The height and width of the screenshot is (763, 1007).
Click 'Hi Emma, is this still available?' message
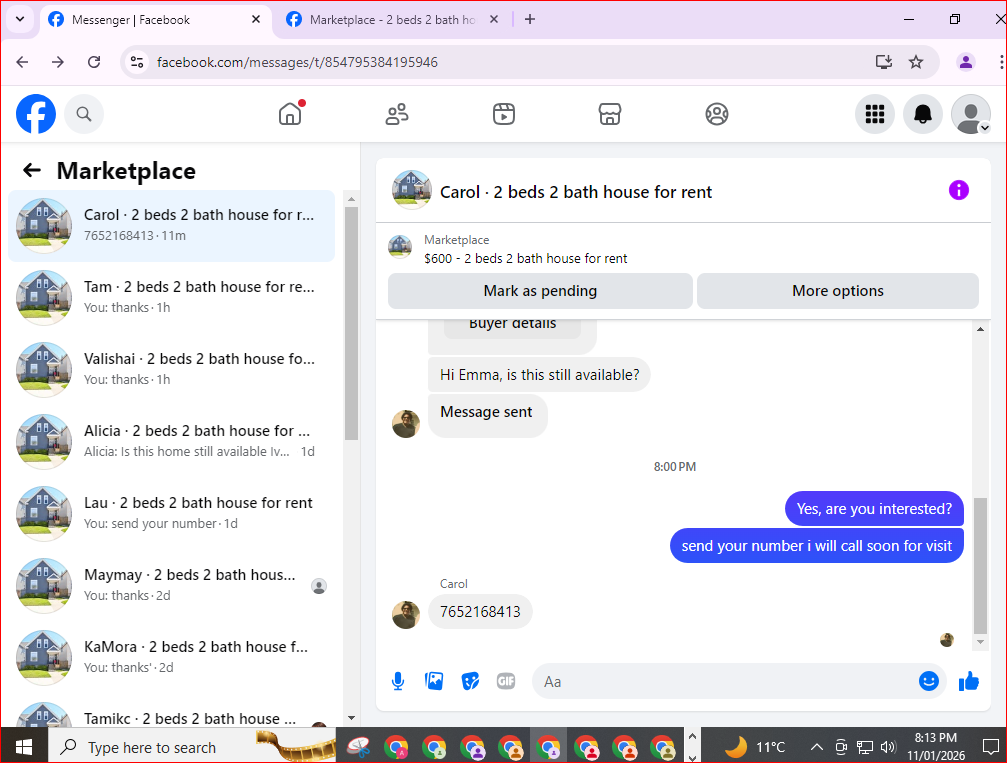point(539,374)
